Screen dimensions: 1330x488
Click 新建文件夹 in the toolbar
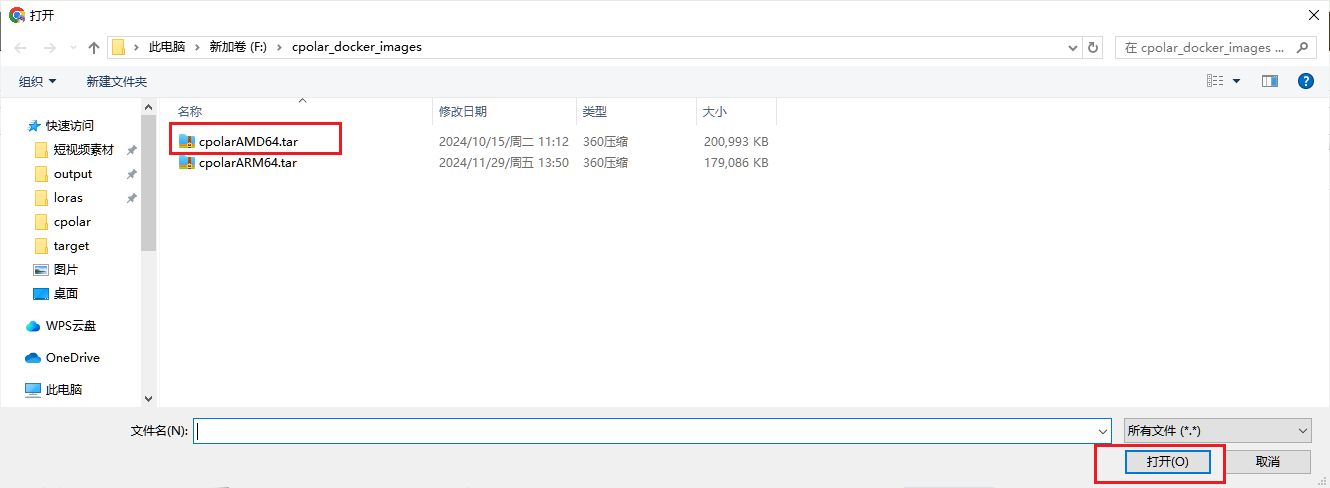tap(116, 81)
